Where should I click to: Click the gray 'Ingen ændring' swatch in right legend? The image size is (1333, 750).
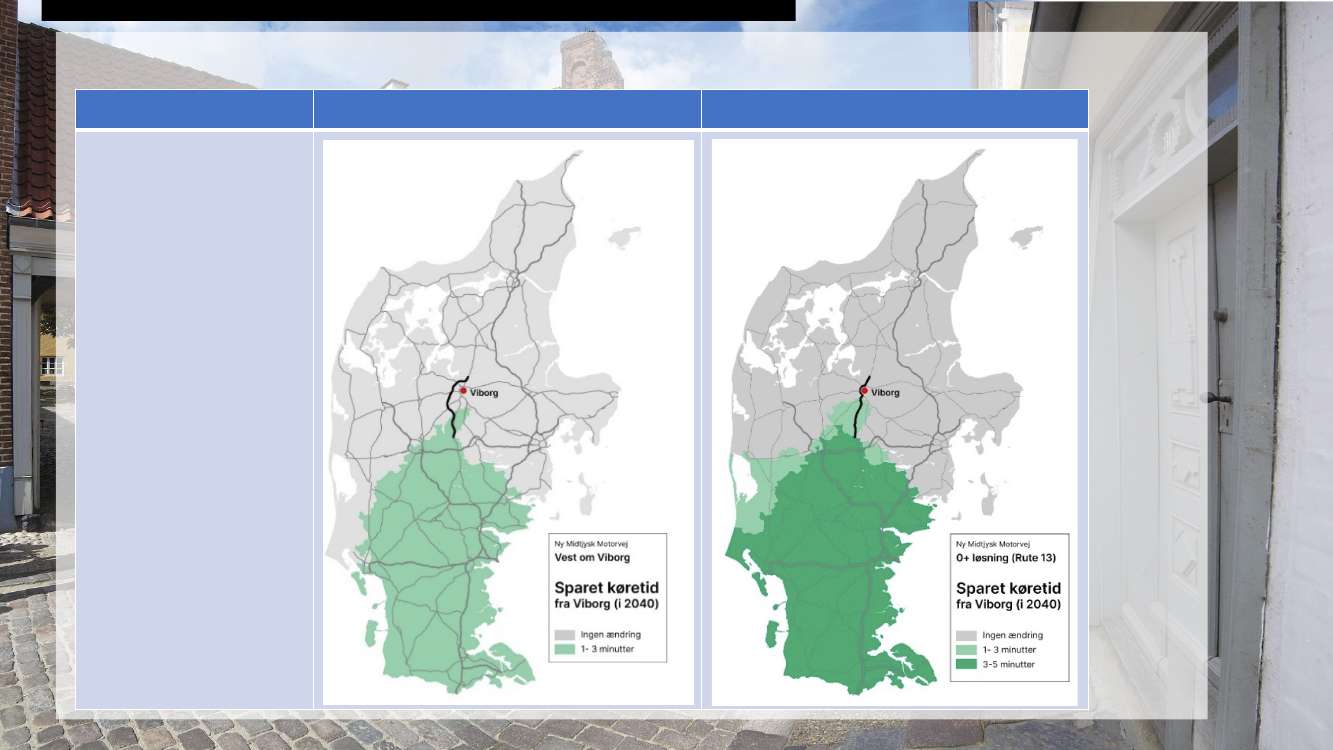click(x=967, y=635)
